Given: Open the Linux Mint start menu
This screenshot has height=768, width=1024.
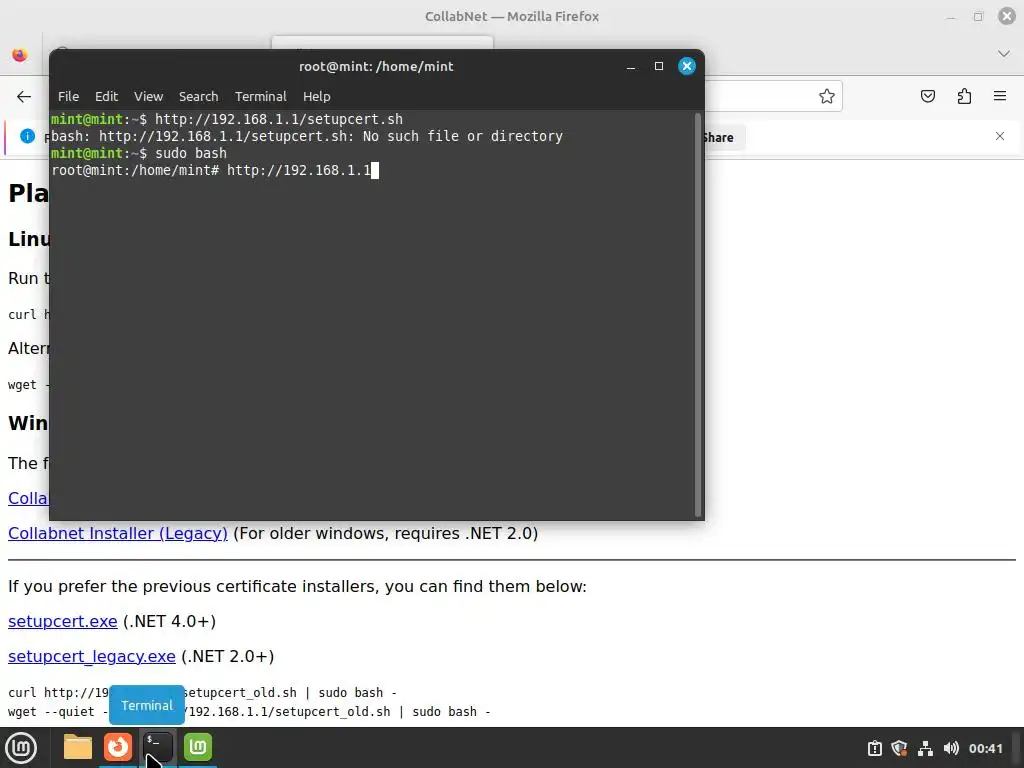Looking at the screenshot, I should [x=21, y=748].
